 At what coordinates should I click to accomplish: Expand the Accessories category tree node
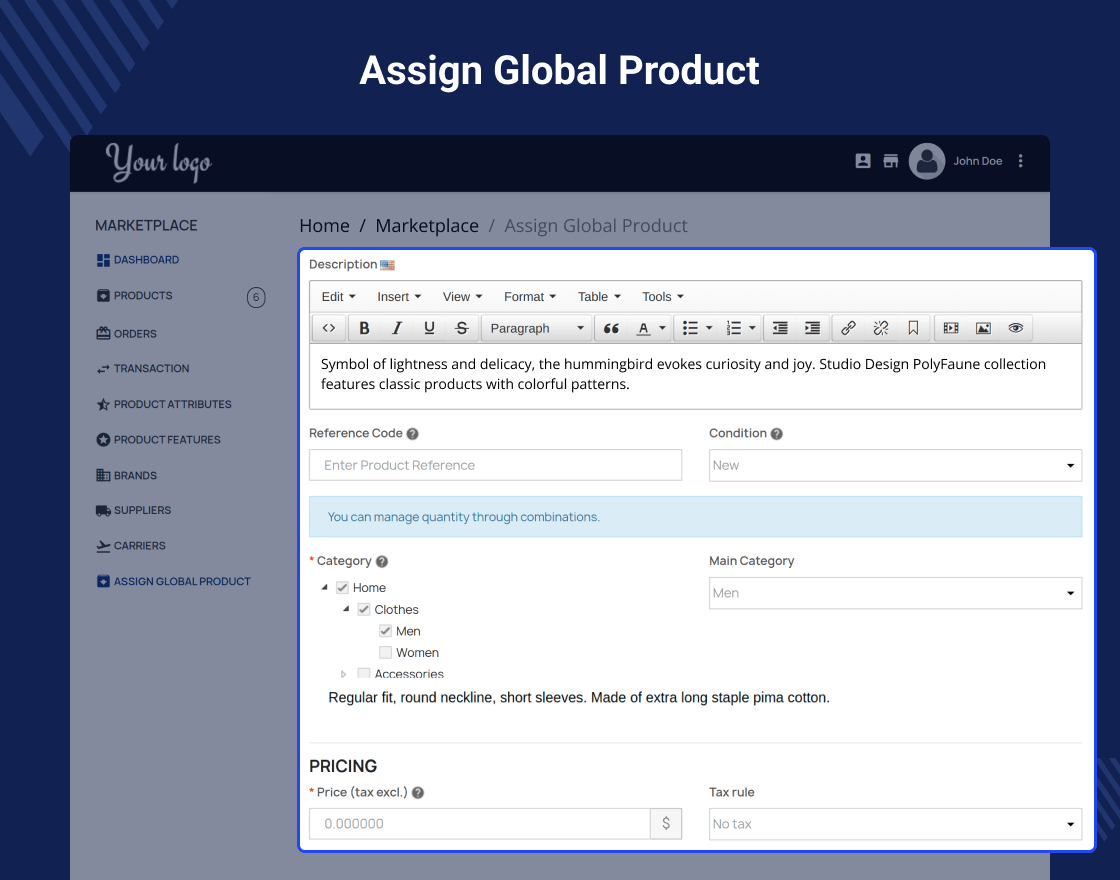click(344, 674)
